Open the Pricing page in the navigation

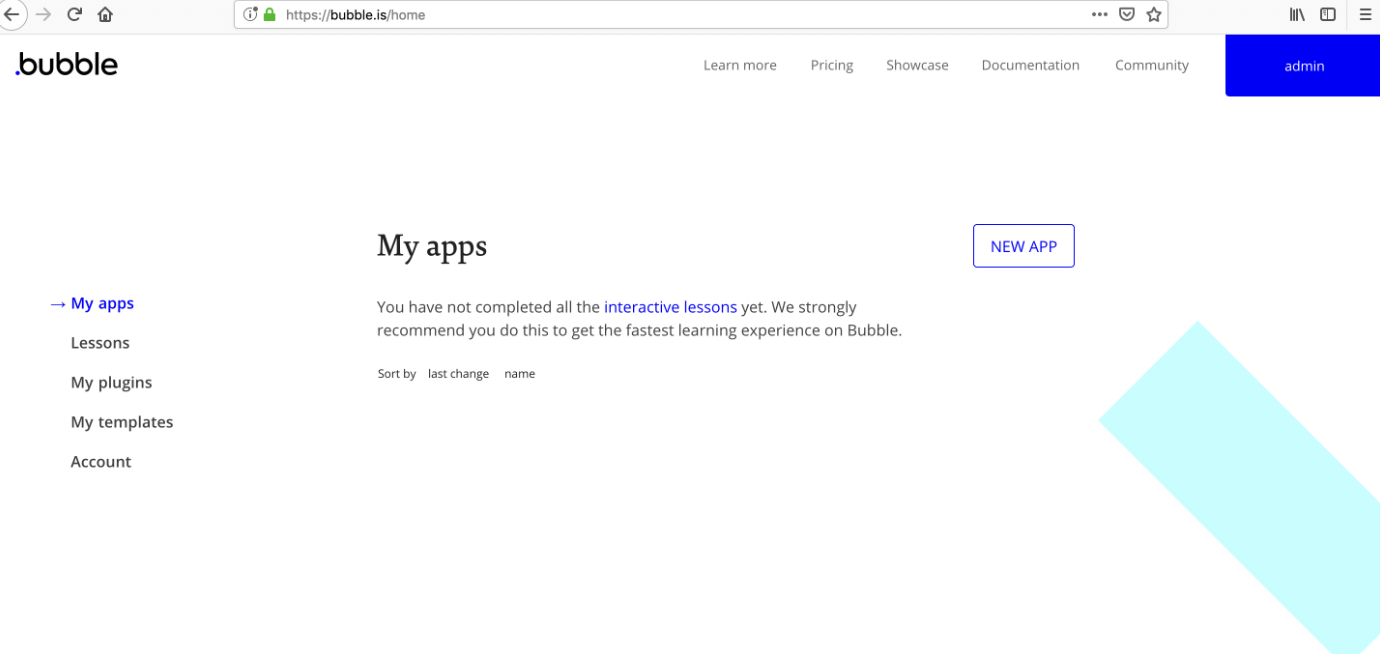point(831,65)
